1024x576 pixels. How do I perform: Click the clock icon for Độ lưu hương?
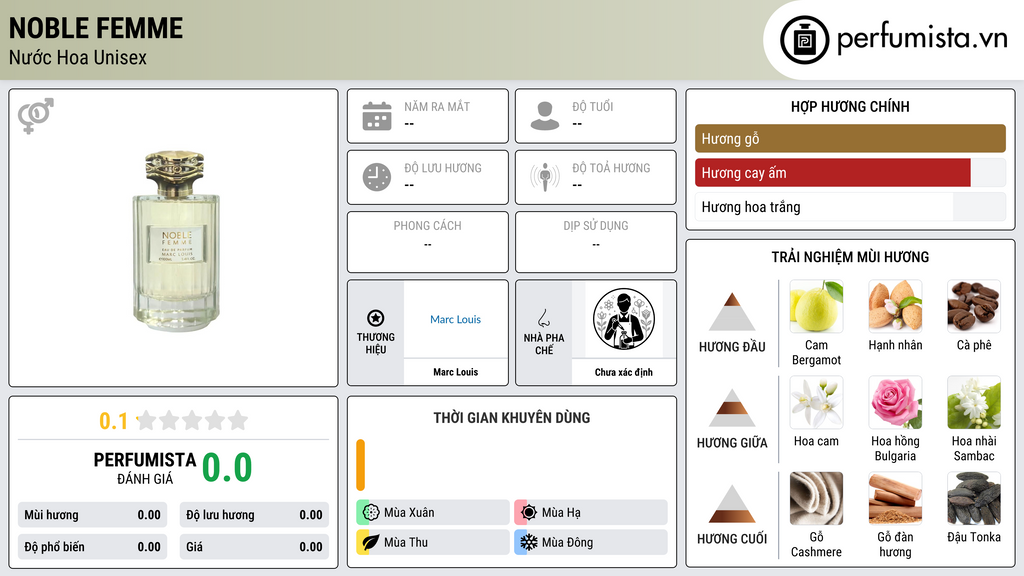point(377,177)
